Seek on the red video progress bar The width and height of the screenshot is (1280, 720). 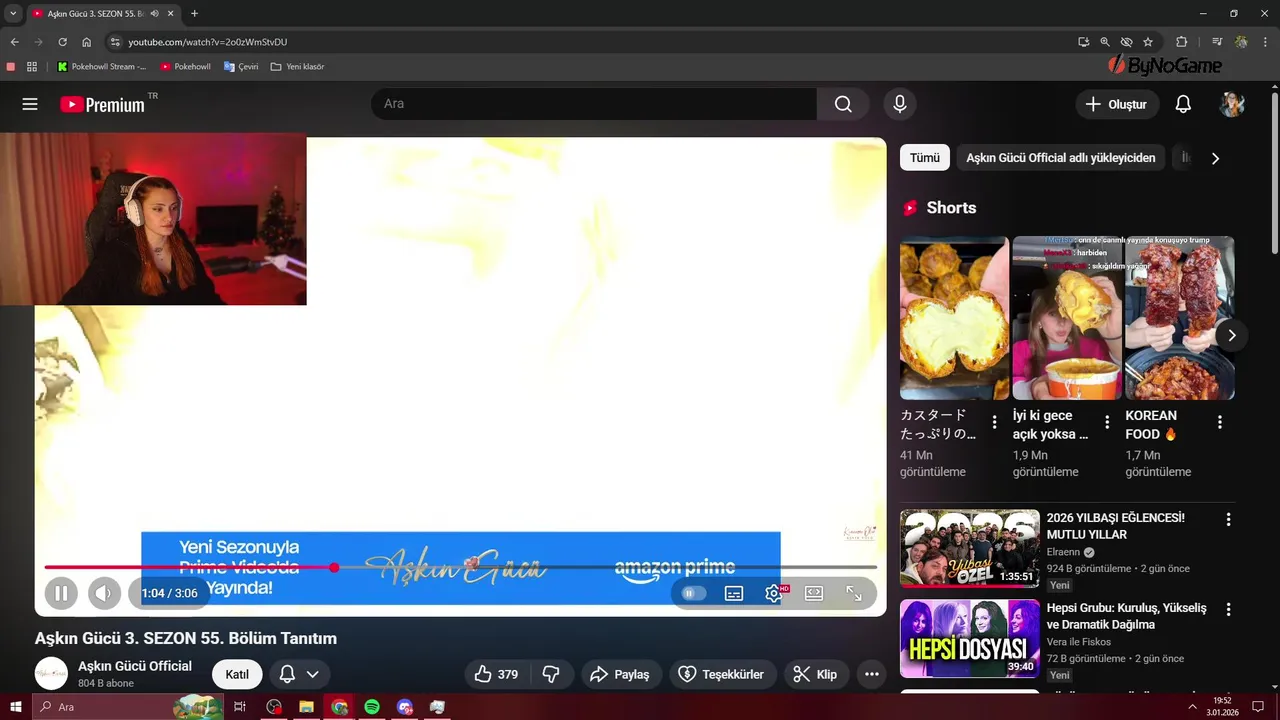(460, 567)
